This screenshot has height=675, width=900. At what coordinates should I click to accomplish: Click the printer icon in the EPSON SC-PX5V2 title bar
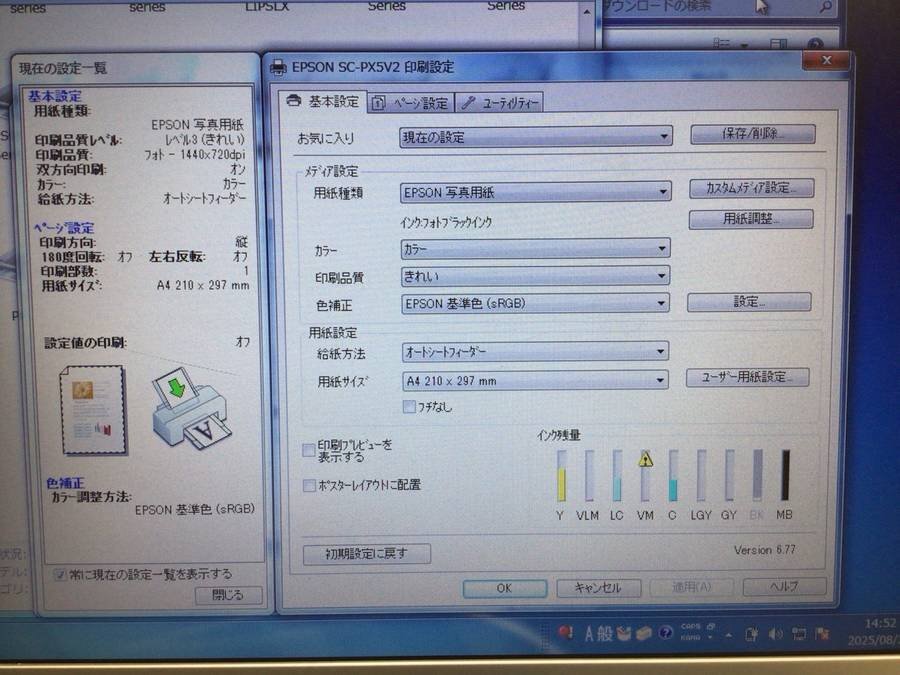tap(278, 67)
